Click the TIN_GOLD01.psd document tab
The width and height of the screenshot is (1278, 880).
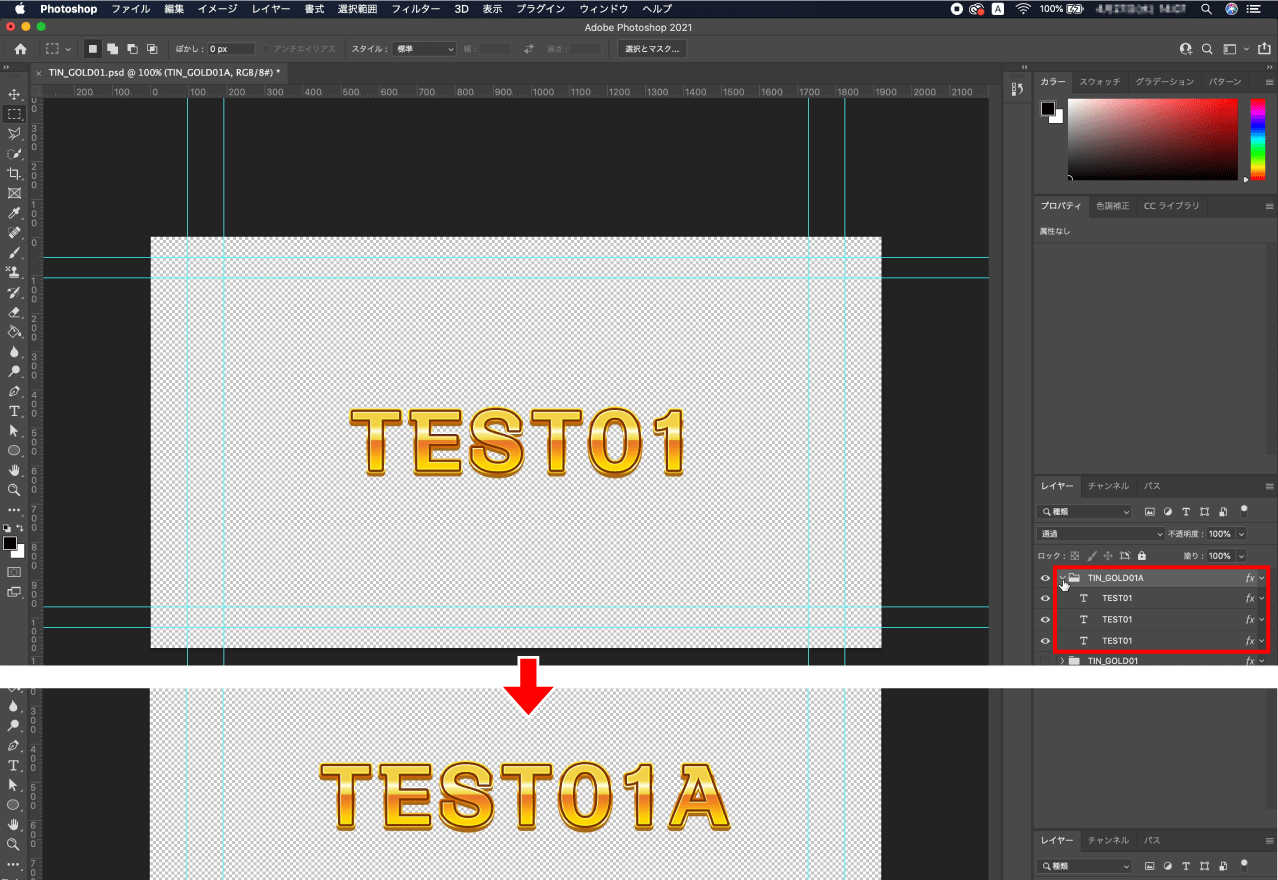click(165, 73)
